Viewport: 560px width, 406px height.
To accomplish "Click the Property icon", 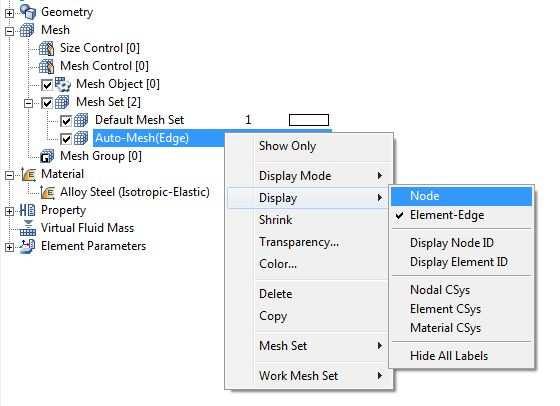I will [x=28, y=210].
